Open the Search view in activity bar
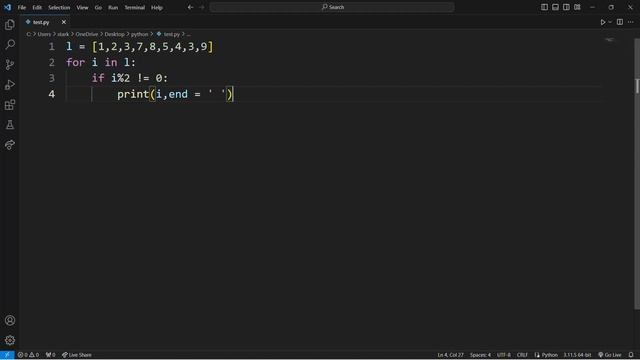 point(10,44)
